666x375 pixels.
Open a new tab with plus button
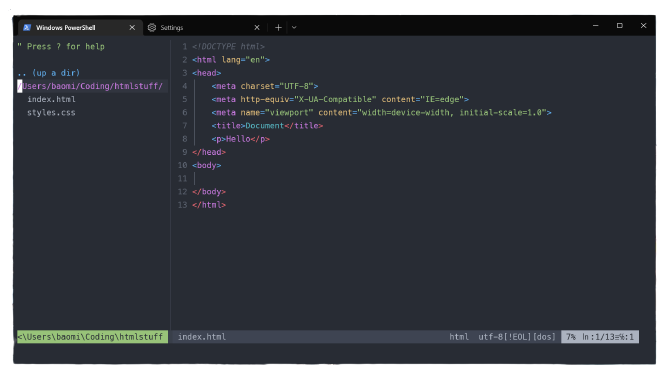[278, 27]
